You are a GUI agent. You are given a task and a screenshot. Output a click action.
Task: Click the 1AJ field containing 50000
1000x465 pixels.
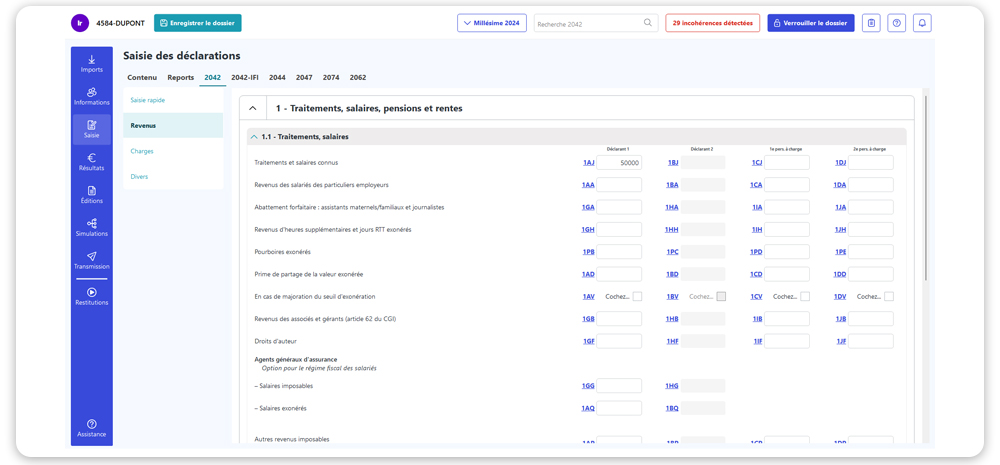point(619,163)
